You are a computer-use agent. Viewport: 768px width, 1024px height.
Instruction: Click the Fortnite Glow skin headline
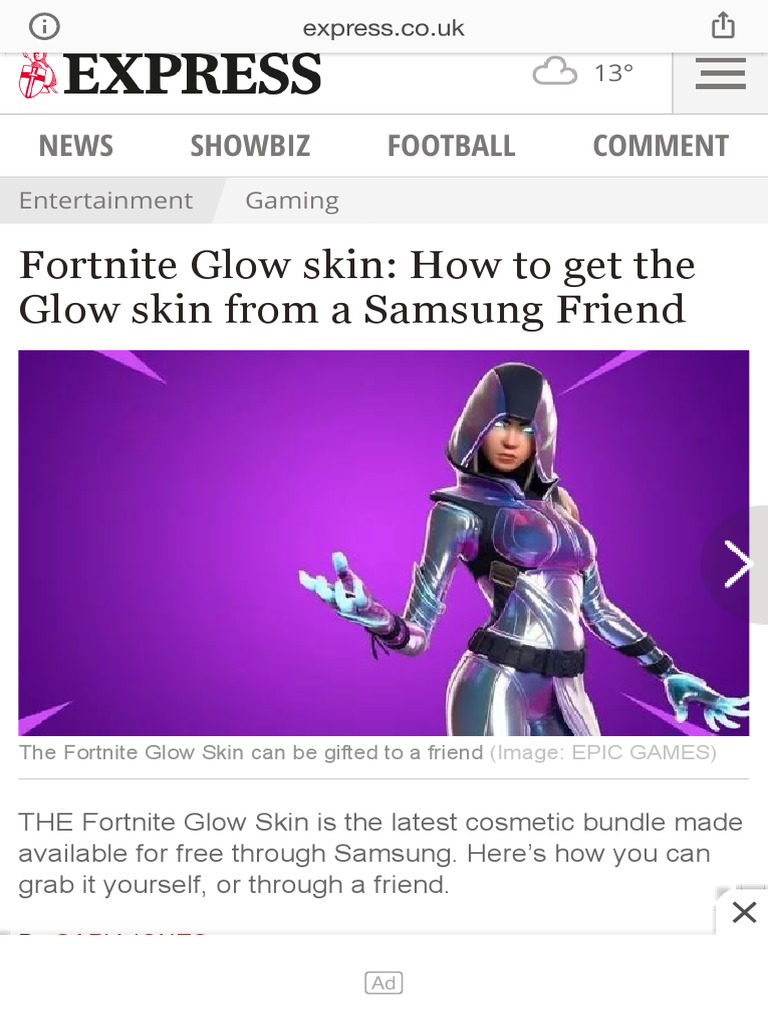coord(357,287)
